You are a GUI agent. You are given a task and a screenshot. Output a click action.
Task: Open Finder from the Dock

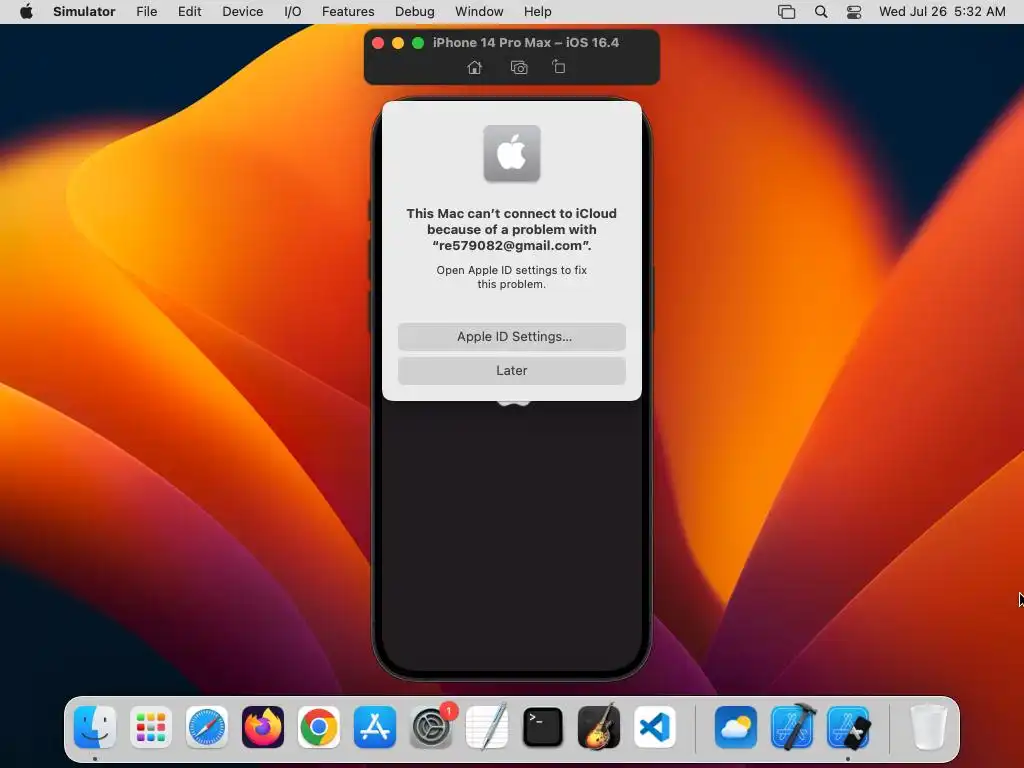pos(95,727)
